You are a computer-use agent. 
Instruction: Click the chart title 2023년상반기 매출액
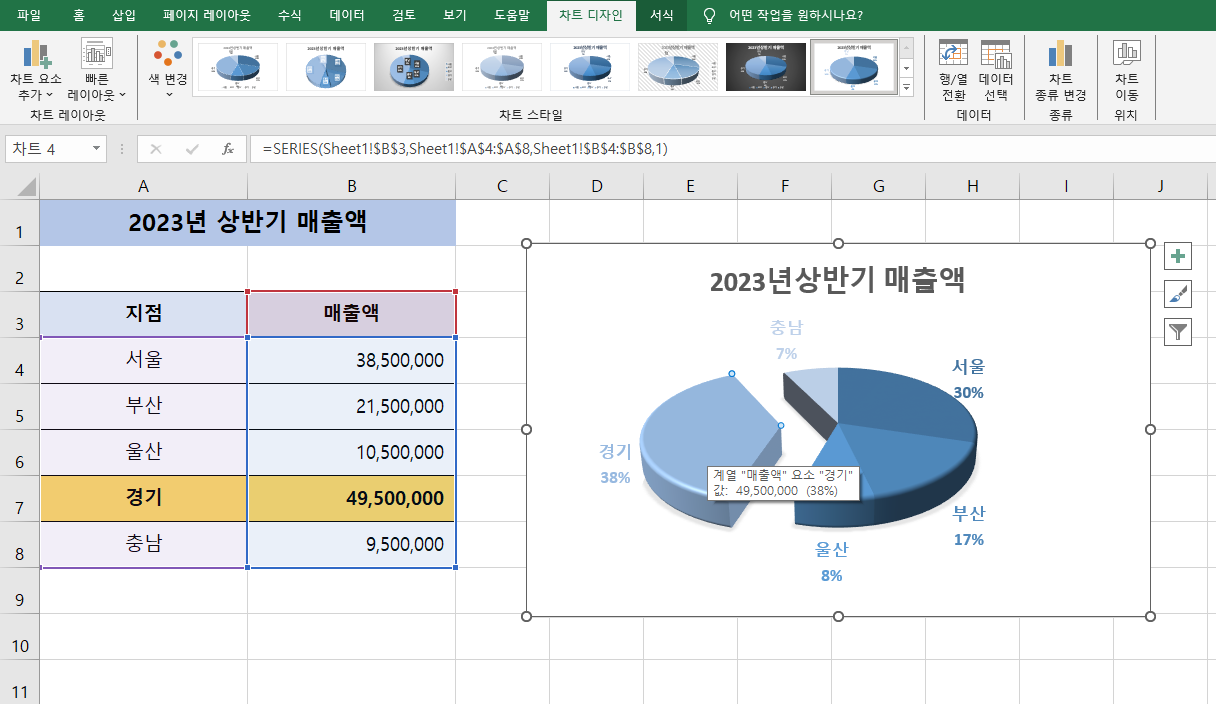pos(837,281)
